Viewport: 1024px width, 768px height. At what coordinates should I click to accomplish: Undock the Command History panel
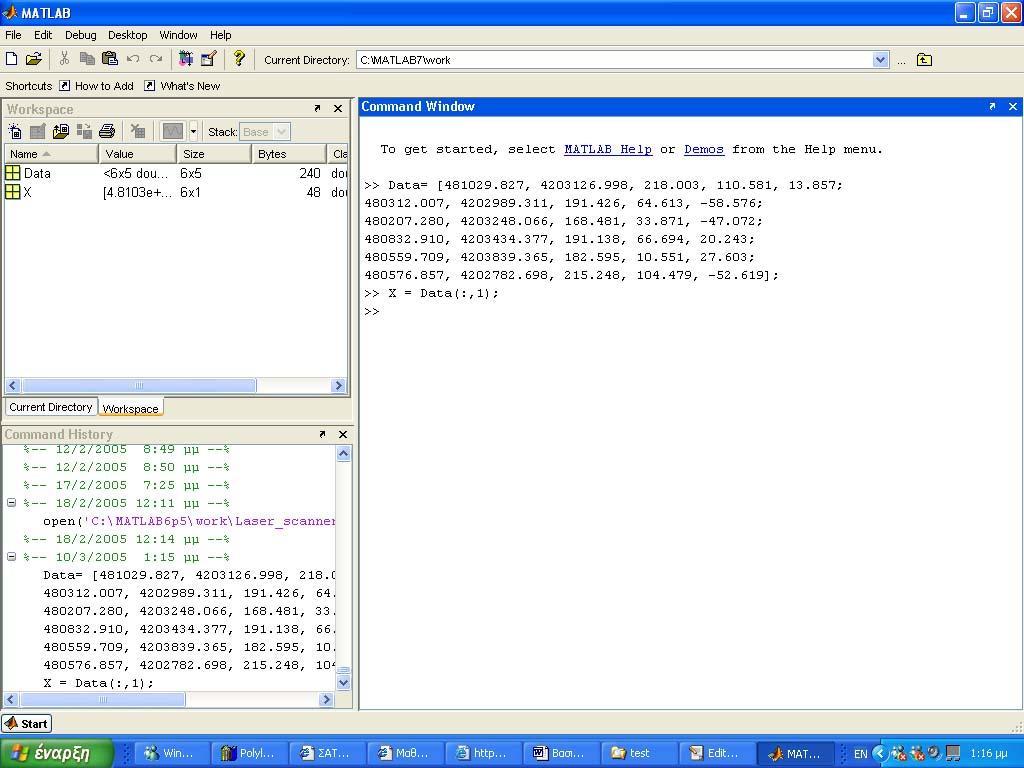click(x=322, y=434)
